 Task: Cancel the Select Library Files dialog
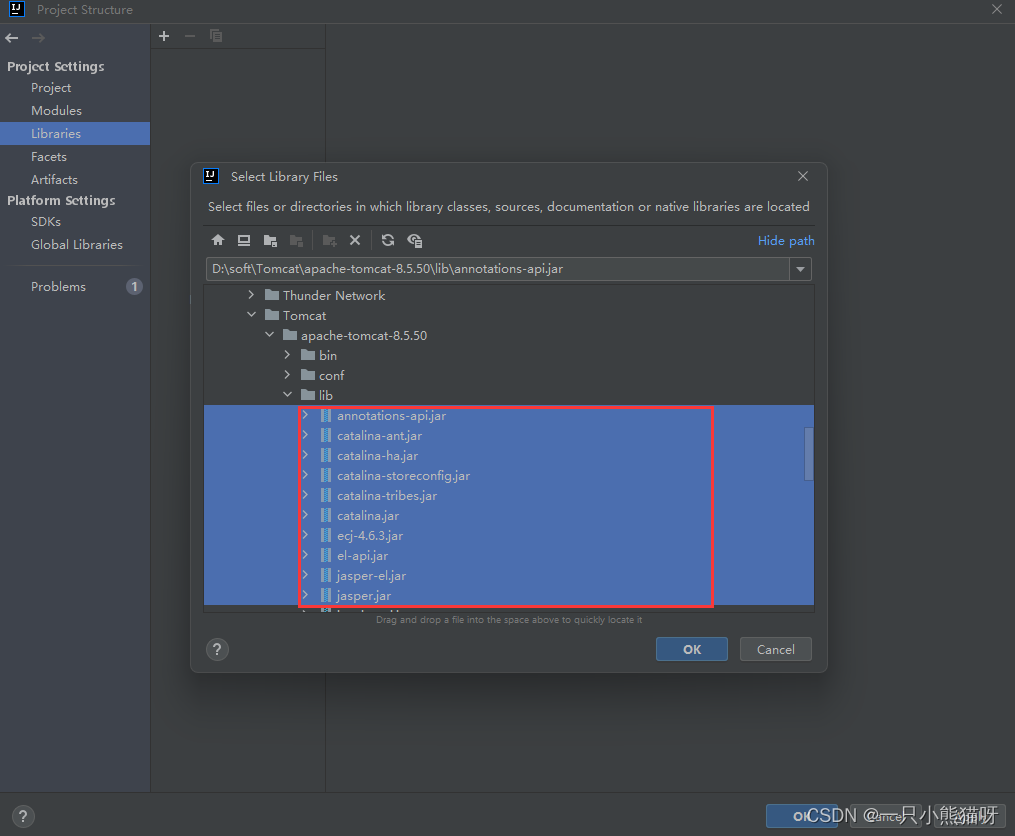coord(775,650)
